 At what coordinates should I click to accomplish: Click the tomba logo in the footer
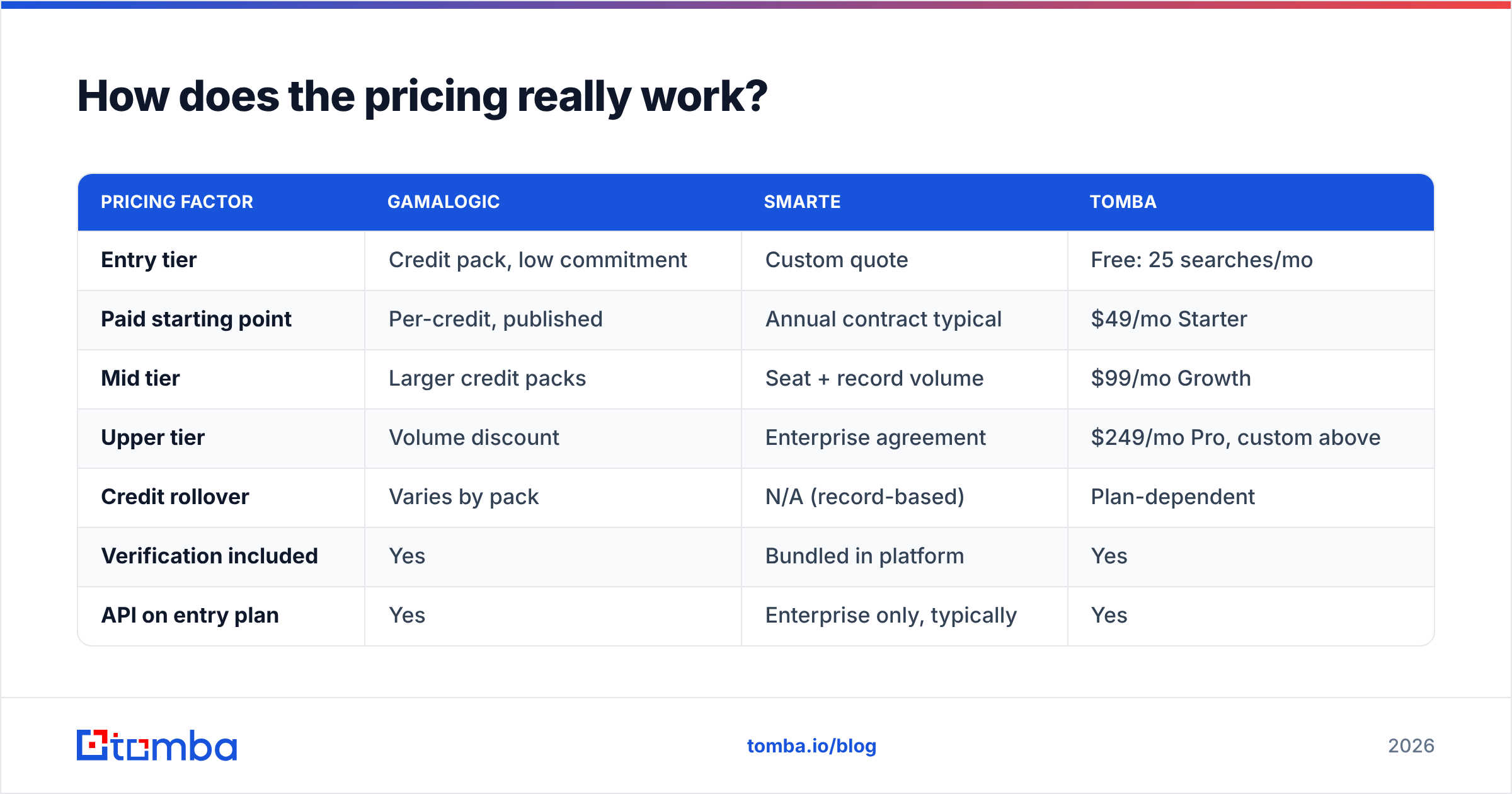point(157,745)
